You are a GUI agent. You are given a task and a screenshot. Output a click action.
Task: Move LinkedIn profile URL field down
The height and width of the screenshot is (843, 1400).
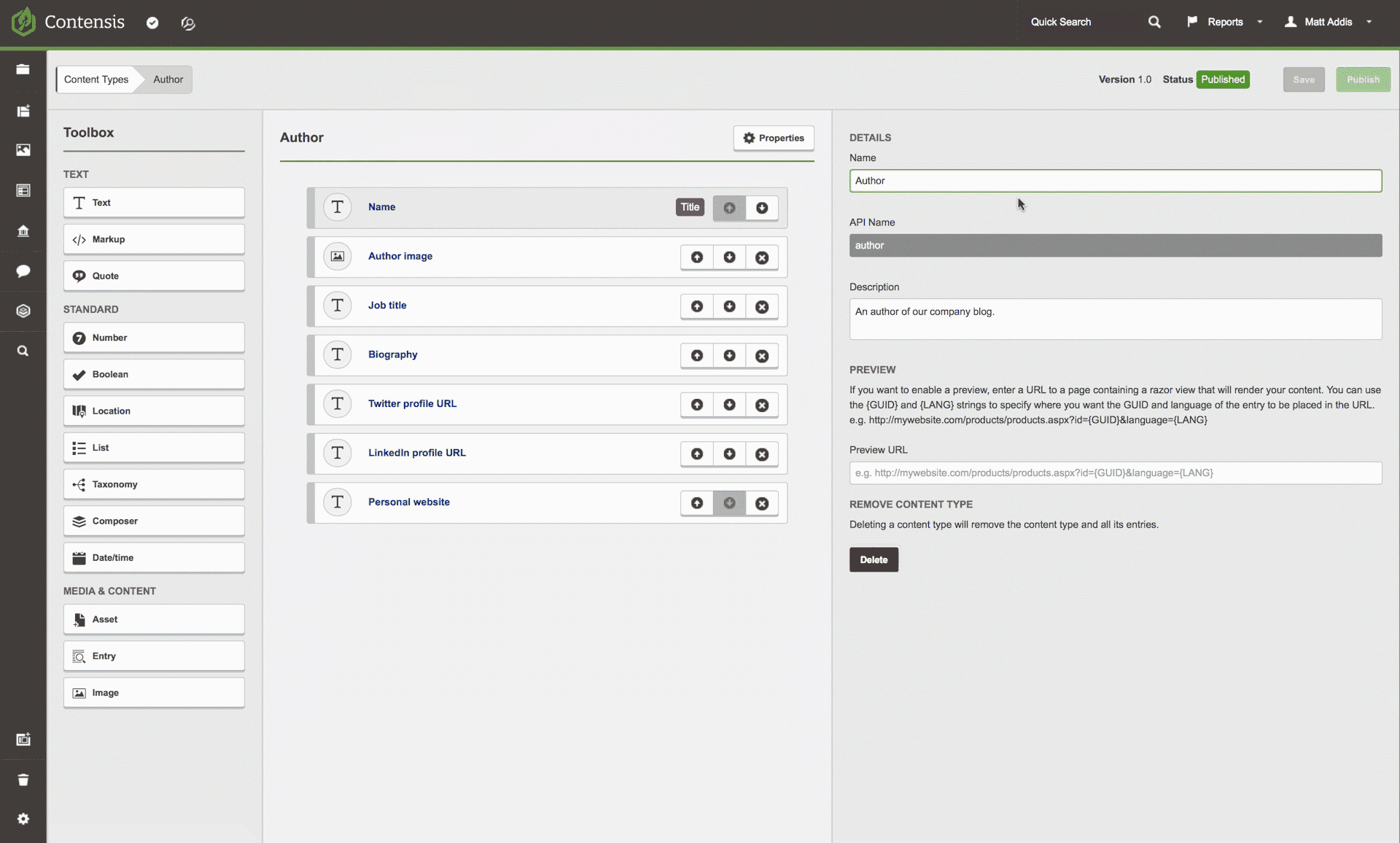pos(729,454)
